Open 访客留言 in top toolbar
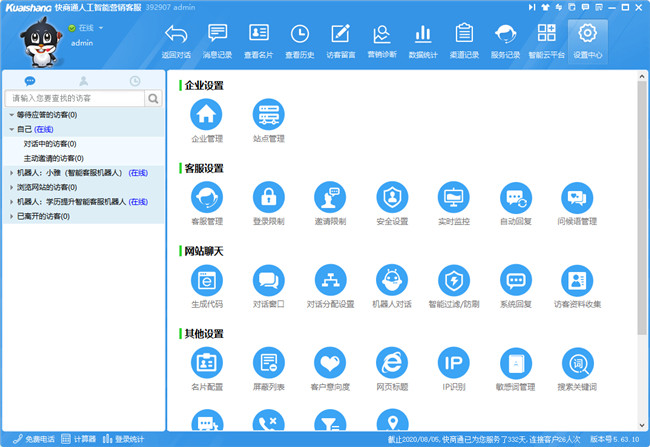The width and height of the screenshot is (650, 447). tap(340, 41)
